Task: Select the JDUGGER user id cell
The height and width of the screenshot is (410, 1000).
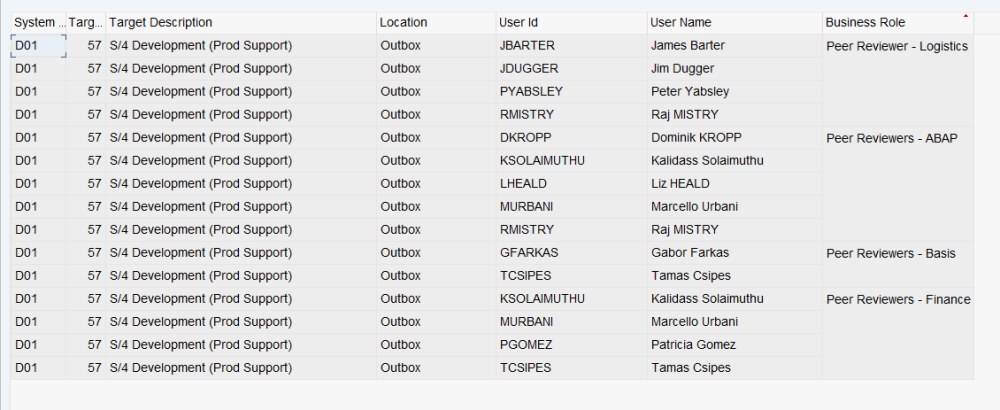Action: tap(529, 69)
